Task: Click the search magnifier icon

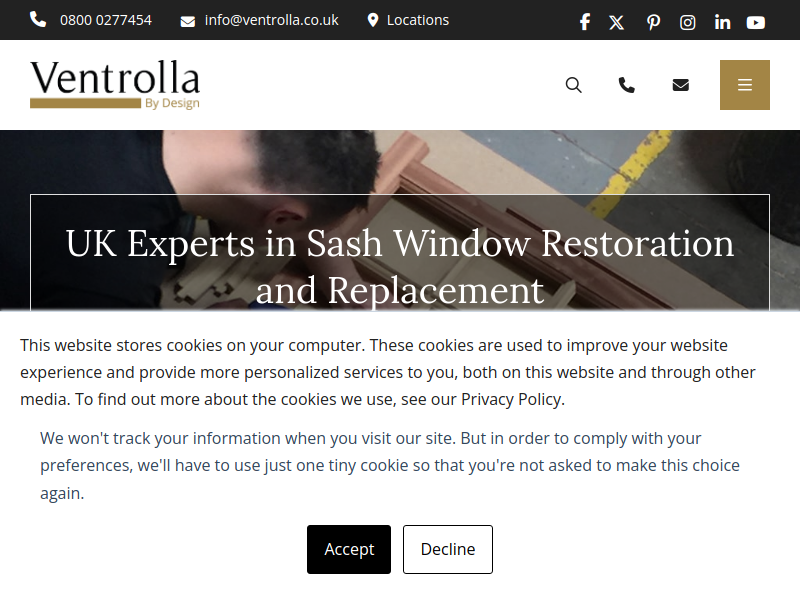Action: coord(573,85)
